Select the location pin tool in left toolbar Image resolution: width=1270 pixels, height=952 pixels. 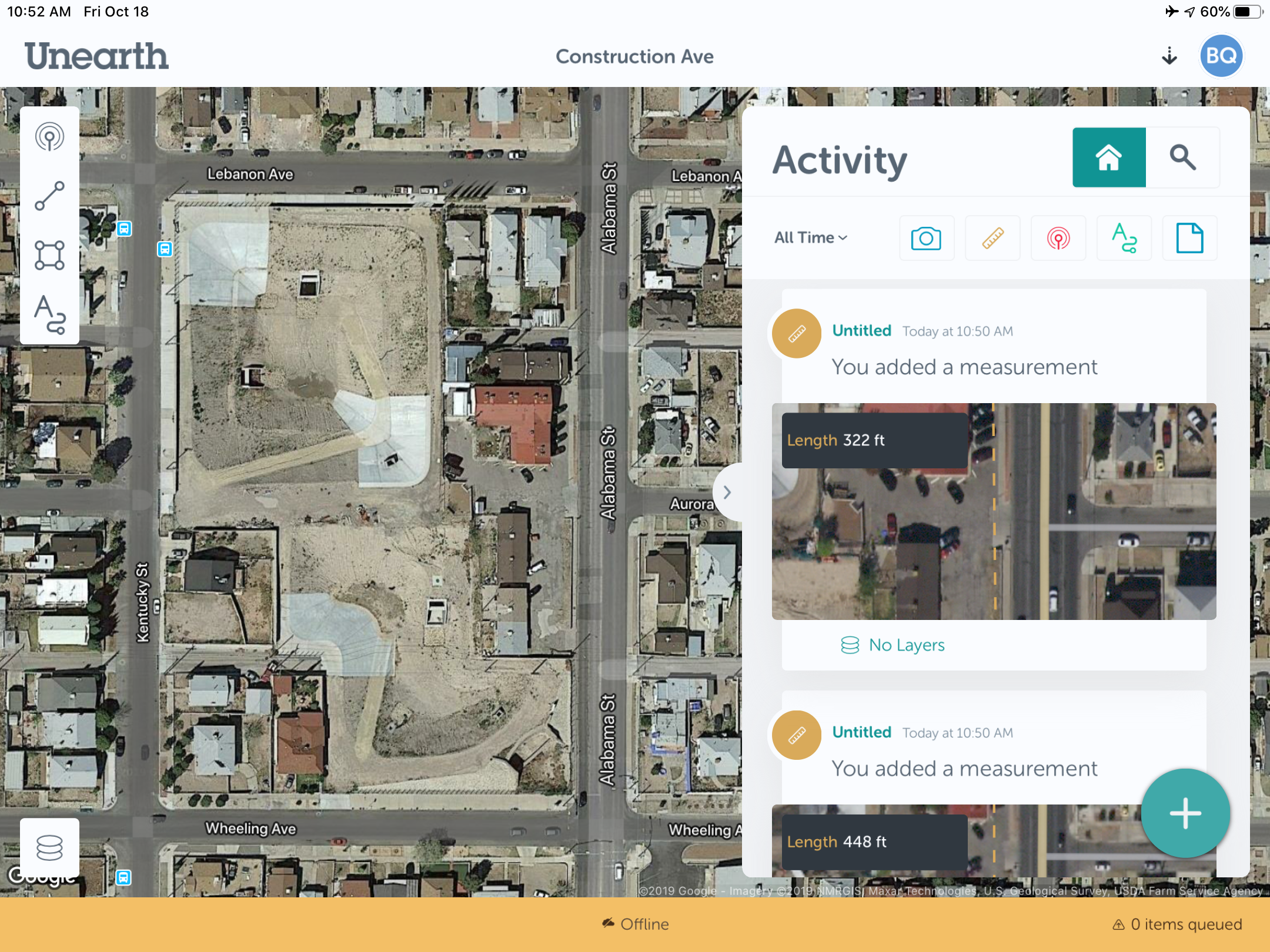49,138
